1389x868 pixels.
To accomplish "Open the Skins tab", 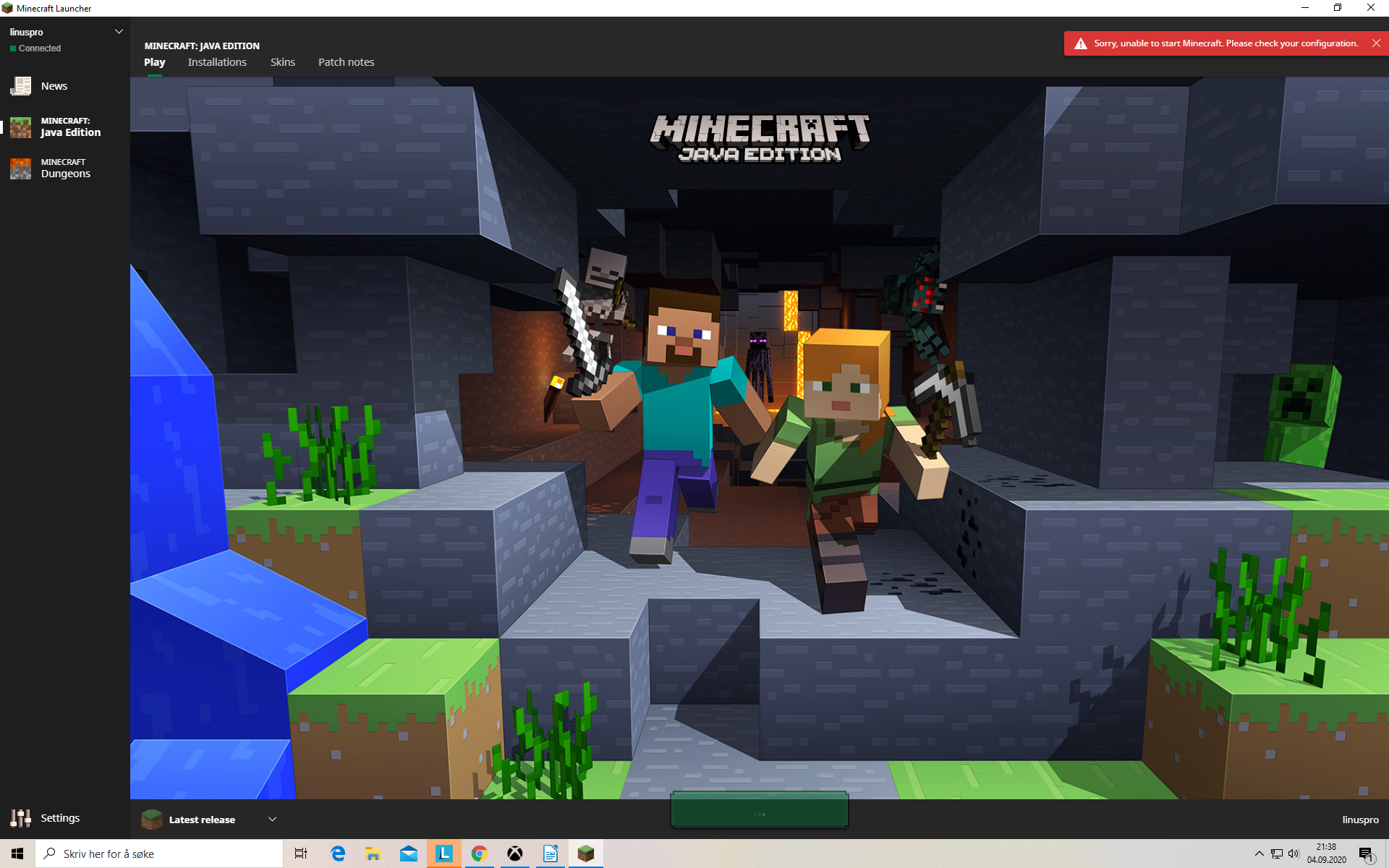I will pos(282,62).
